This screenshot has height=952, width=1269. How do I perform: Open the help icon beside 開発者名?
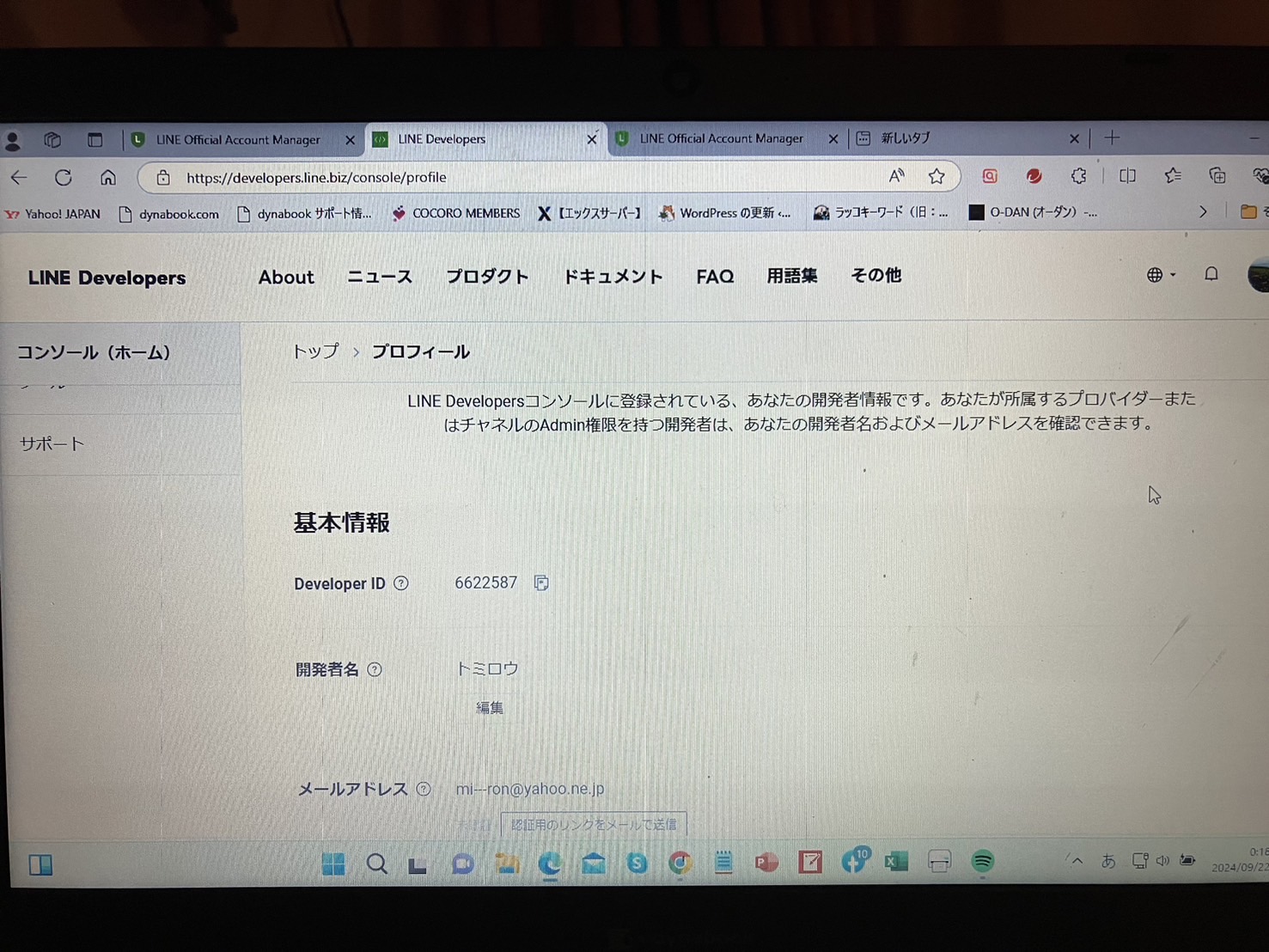tap(375, 669)
